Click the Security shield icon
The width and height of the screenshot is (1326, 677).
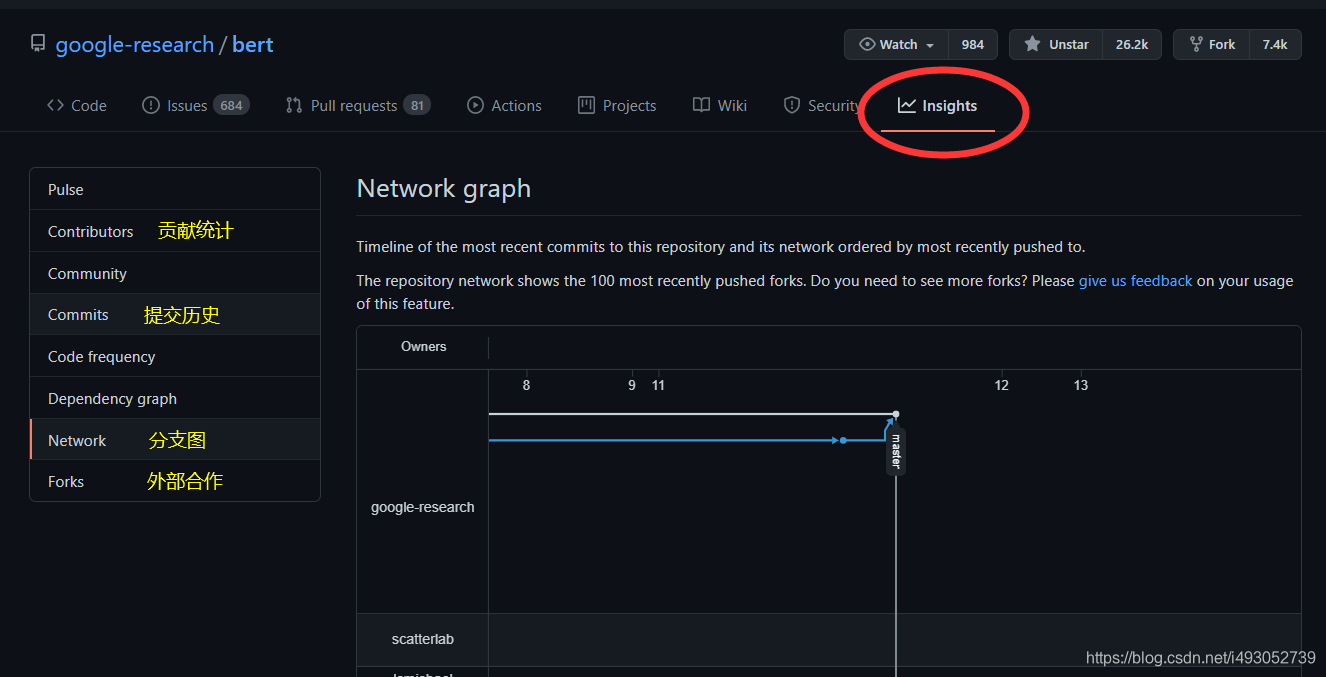coord(792,105)
